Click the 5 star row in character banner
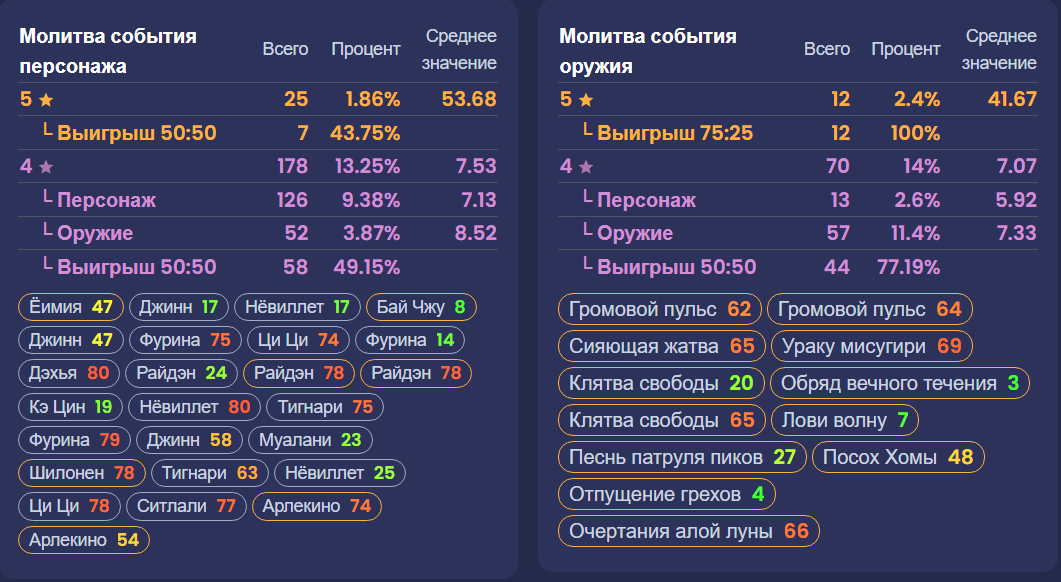The image size is (1061, 582). coord(258,99)
